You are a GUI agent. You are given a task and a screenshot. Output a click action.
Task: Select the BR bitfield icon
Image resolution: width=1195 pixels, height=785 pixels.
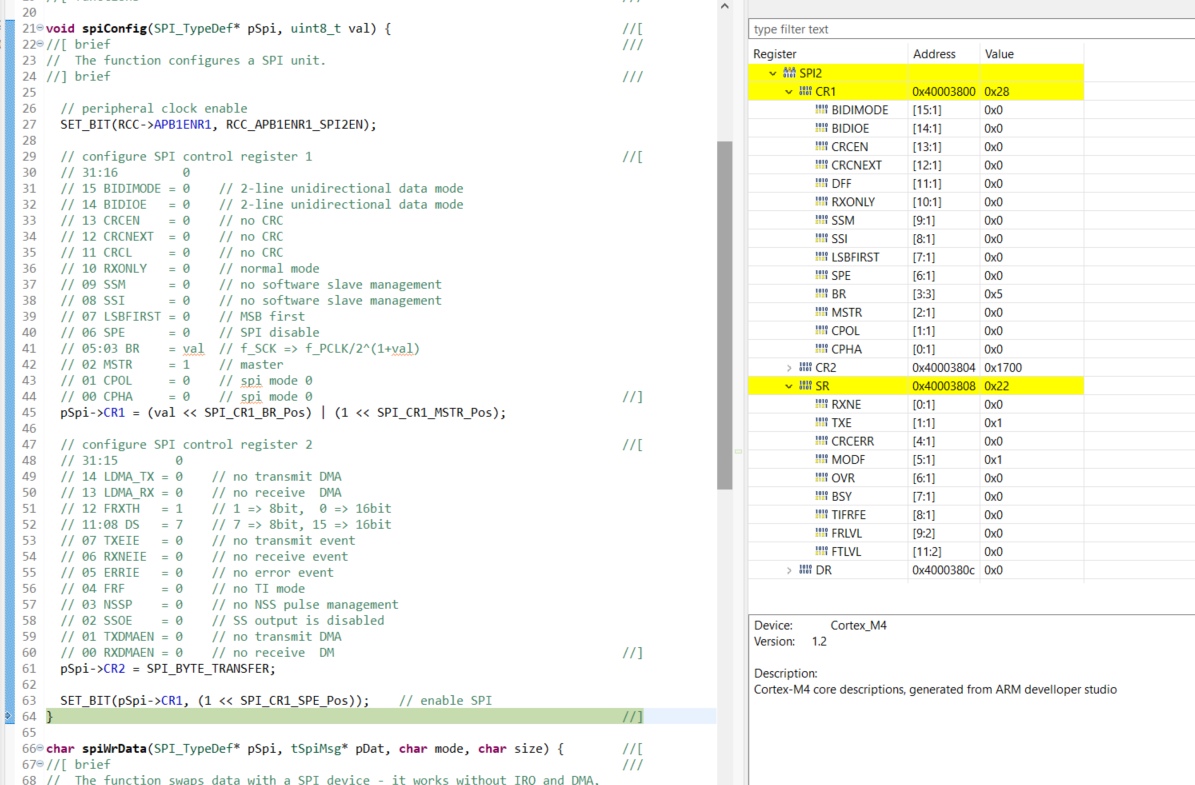pos(821,293)
